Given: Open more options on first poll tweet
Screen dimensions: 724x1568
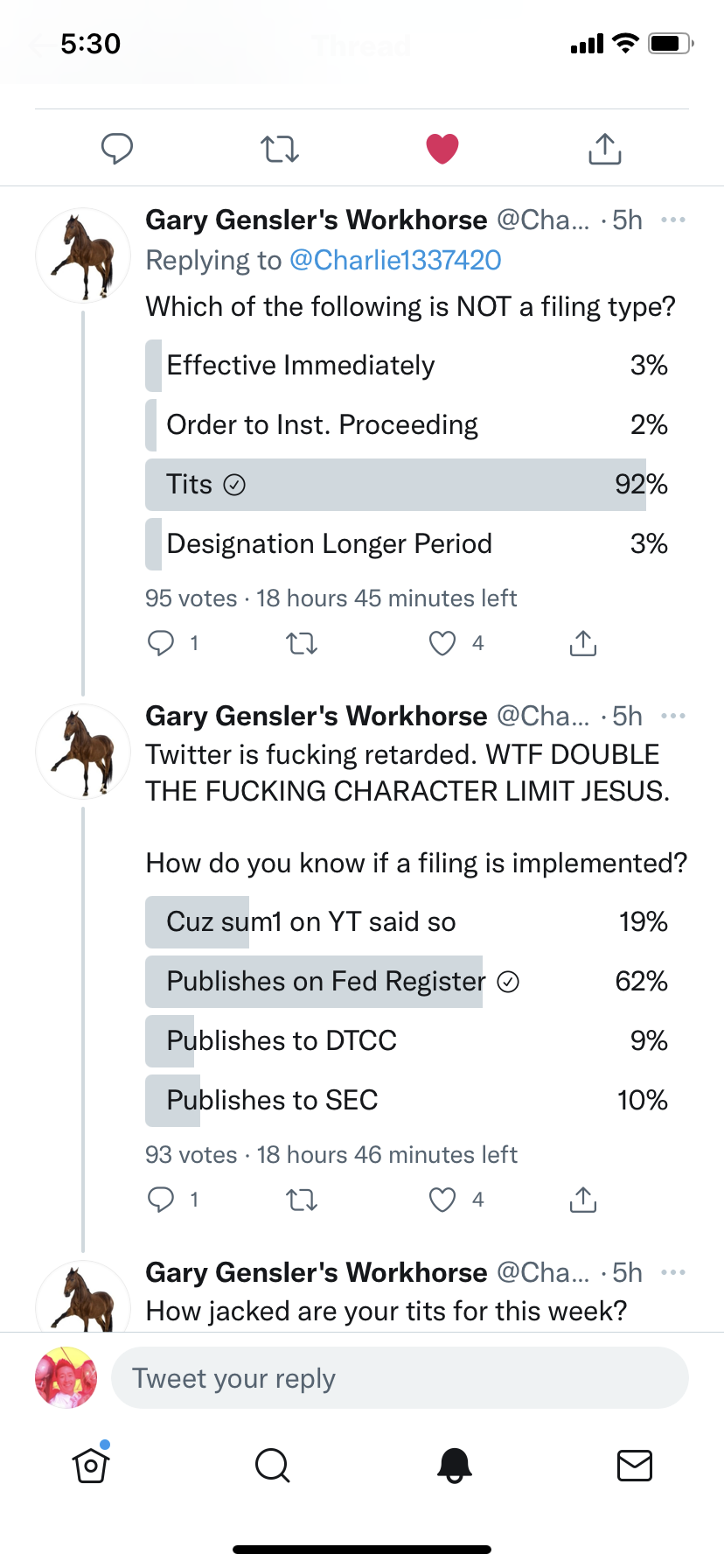Looking at the screenshot, I should pyautogui.click(x=672, y=220).
